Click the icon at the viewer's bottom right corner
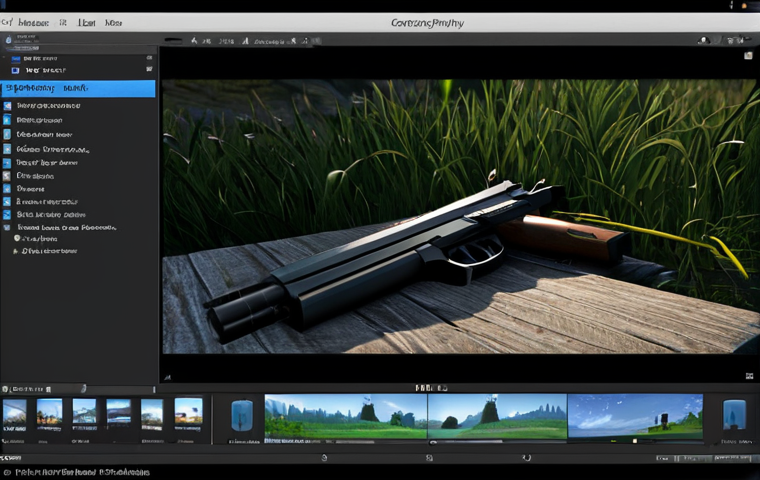Screen dimensions: 760x480 pyautogui.click(x=749, y=376)
